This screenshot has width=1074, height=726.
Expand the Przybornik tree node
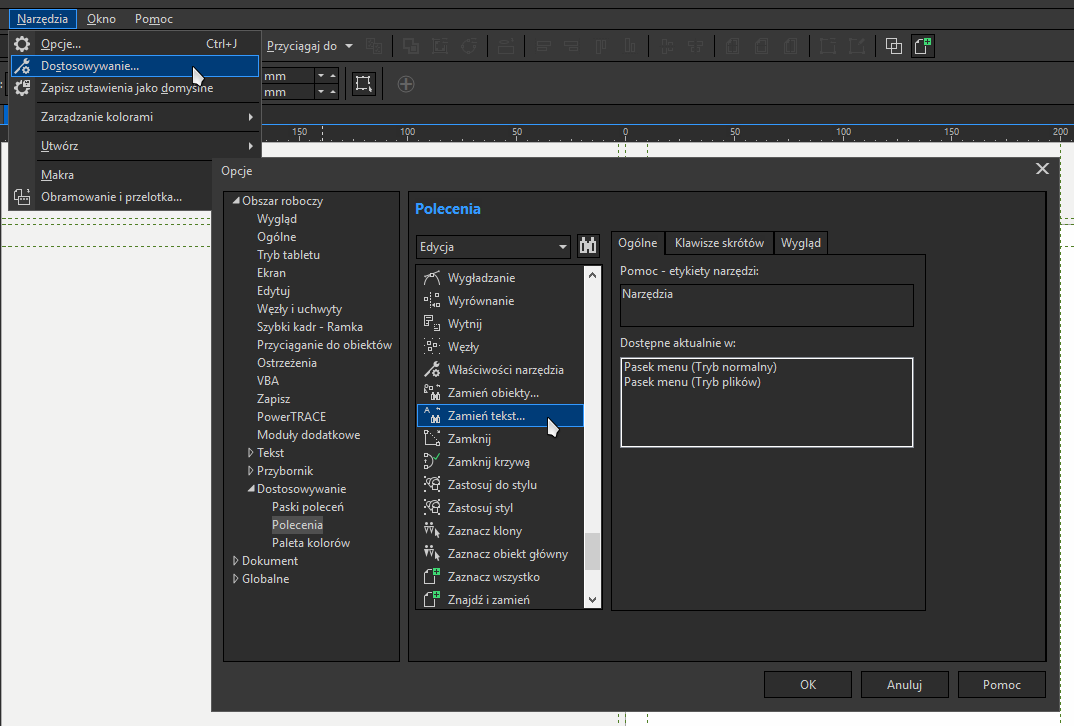(251, 471)
